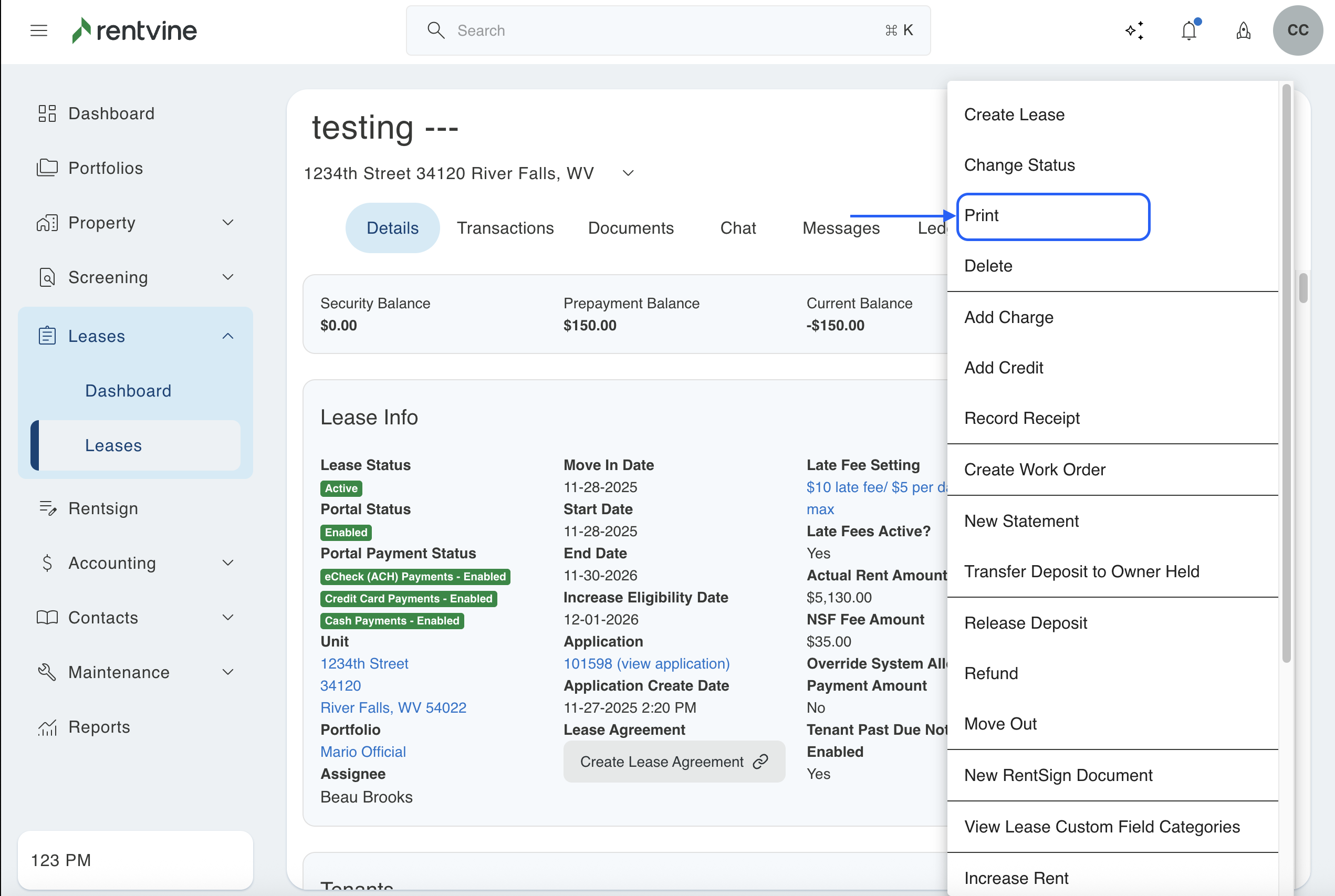
Task: Go to Reports in the sidebar
Action: point(99,727)
